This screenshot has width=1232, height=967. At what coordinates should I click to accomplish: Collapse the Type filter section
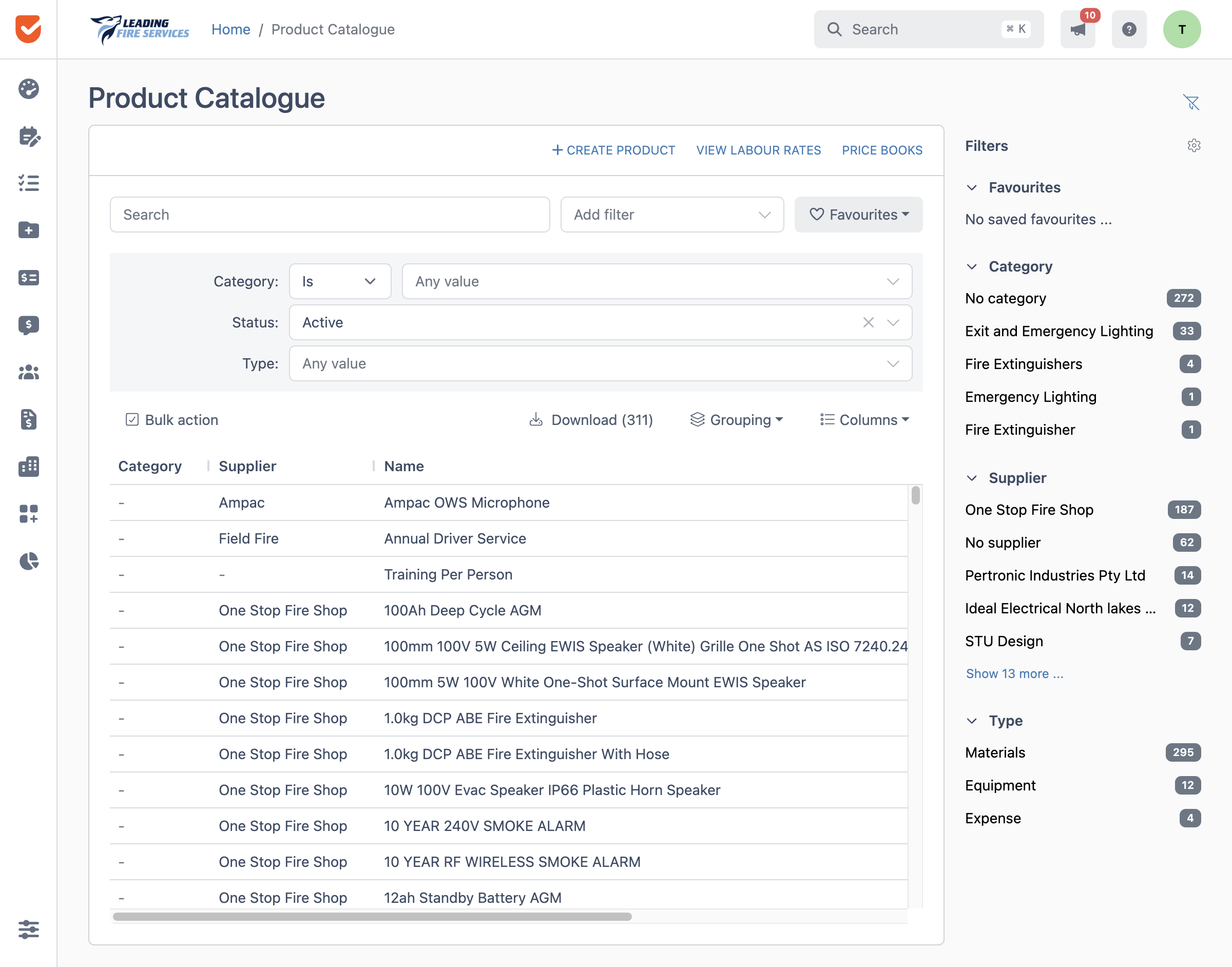click(x=972, y=721)
